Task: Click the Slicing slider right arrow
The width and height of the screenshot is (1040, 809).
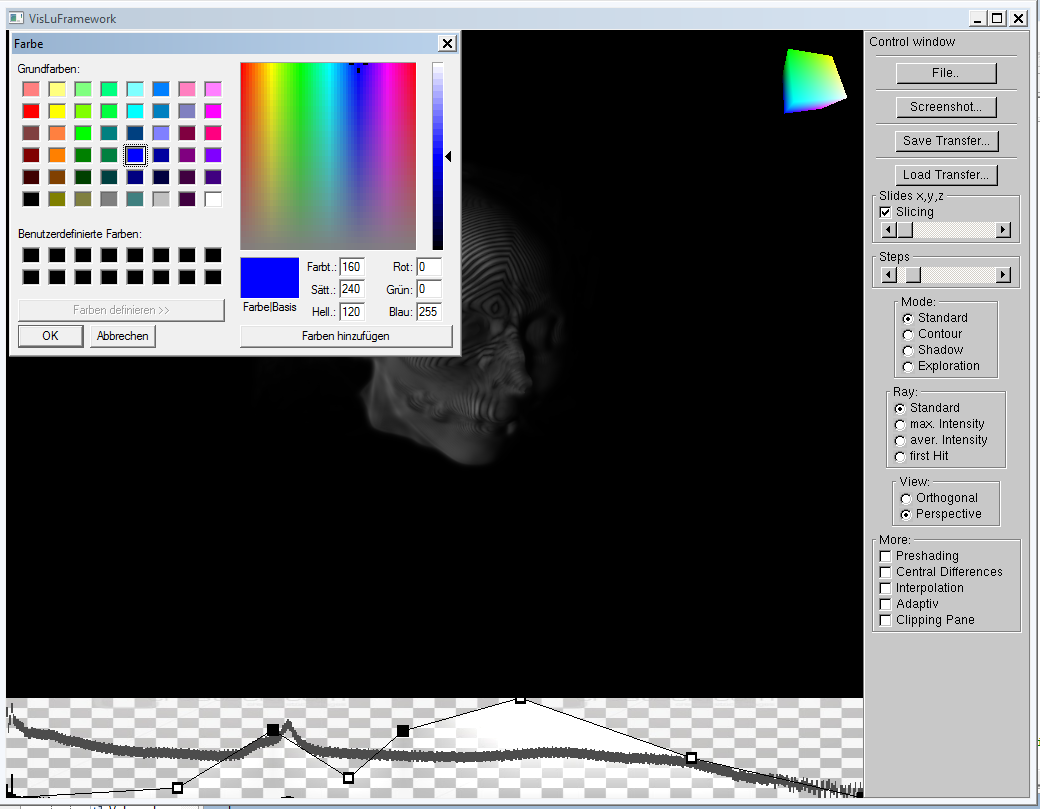Action: click(x=1003, y=229)
